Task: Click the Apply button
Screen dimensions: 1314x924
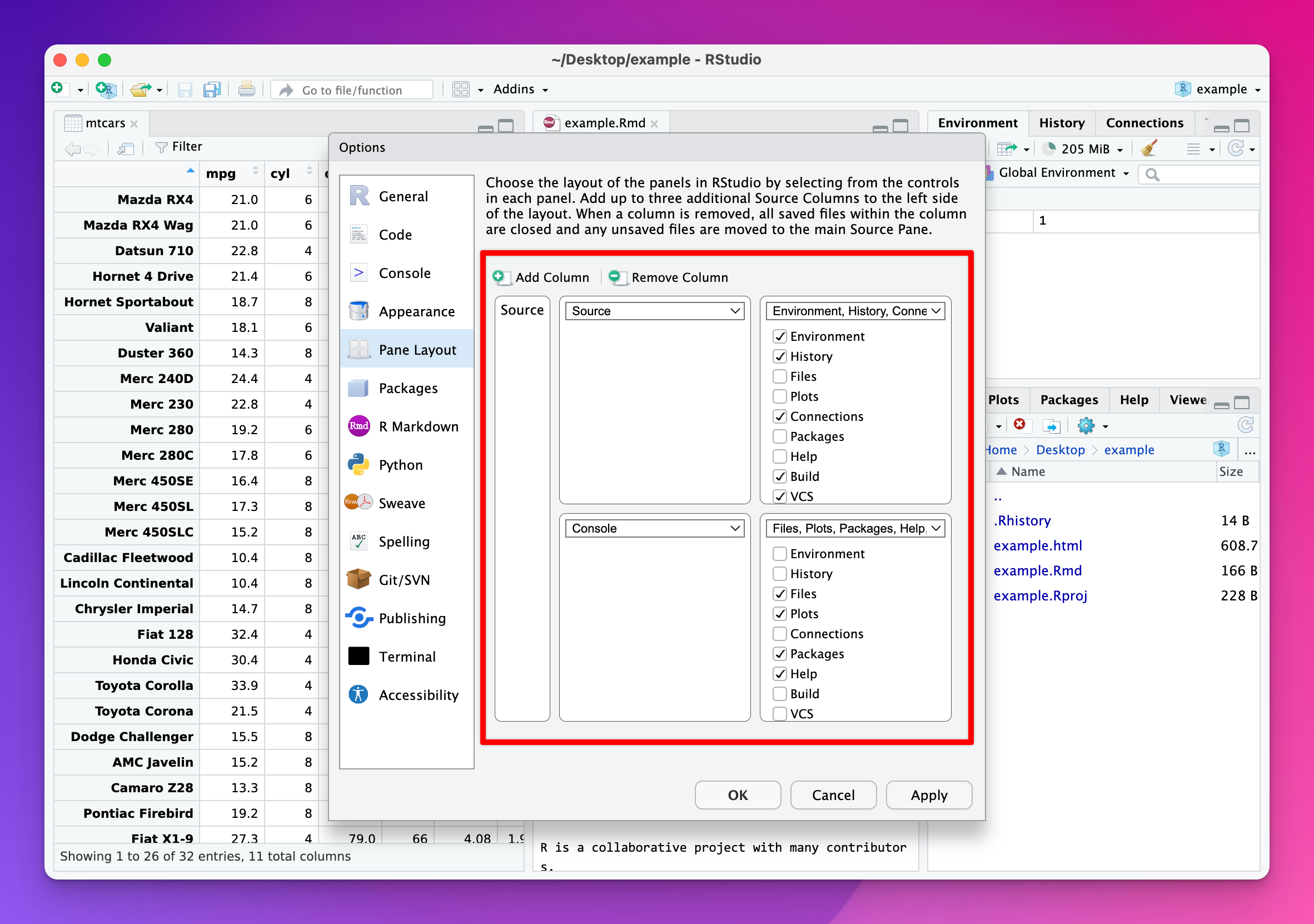Action: click(929, 795)
